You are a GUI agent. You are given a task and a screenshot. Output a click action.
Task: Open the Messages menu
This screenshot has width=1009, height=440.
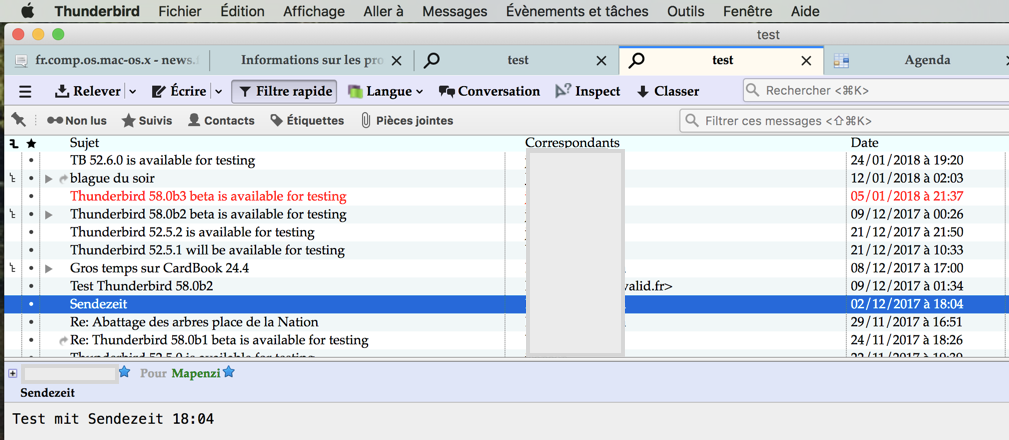click(x=454, y=11)
